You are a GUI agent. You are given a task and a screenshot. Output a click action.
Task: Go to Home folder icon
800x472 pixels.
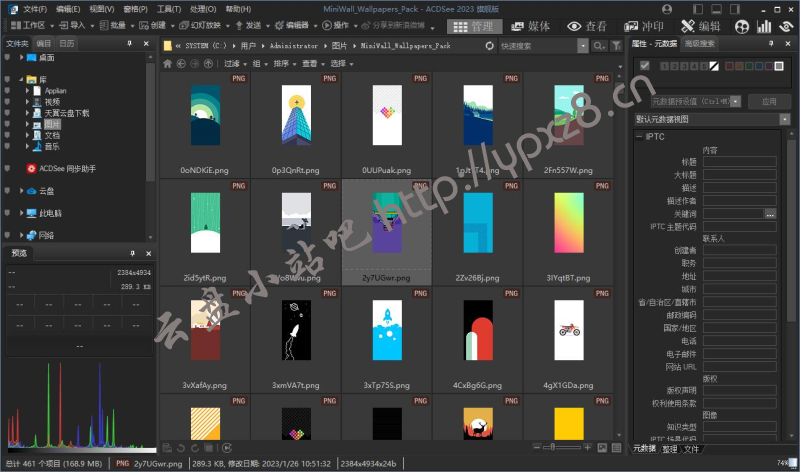point(167,64)
